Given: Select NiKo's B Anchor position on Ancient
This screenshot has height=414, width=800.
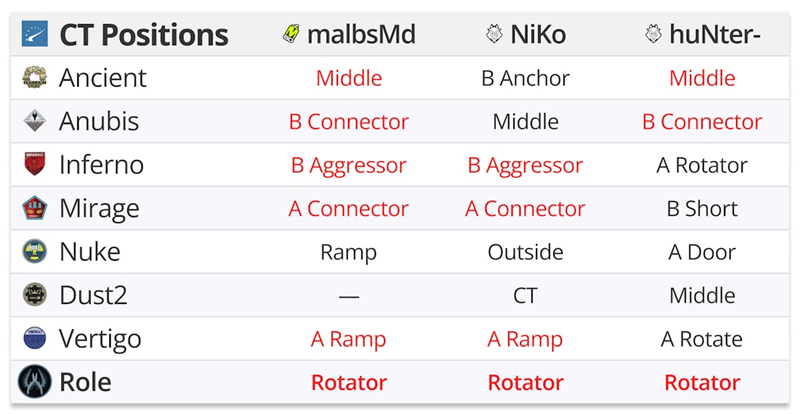Looking at the screenshot, I should (x=525, y=78).
